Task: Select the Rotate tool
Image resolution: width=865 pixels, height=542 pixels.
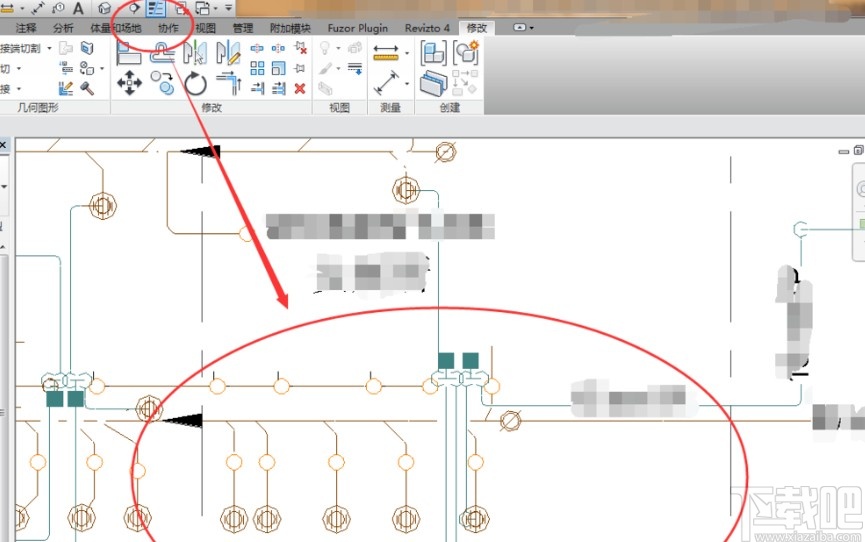Action: point(195,83)
